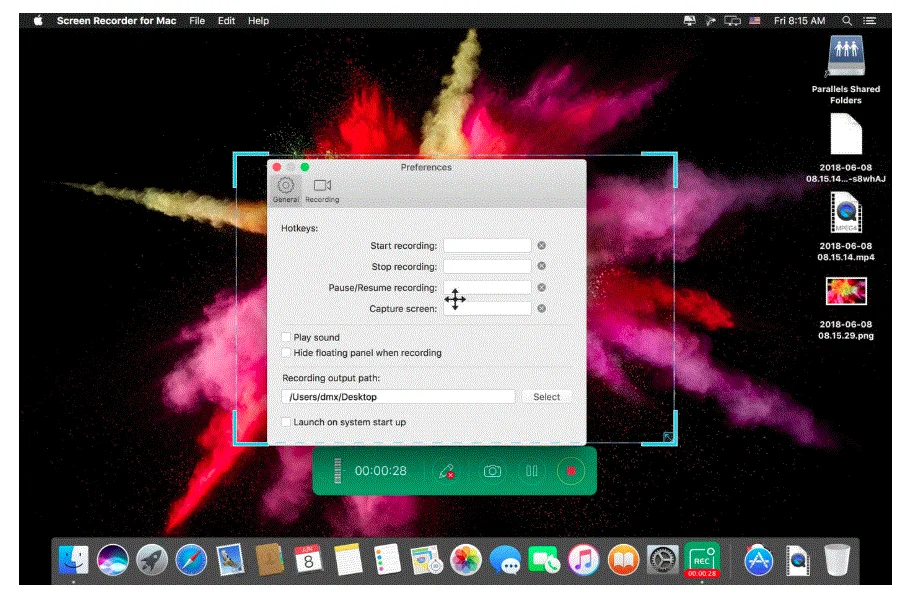The height and width of the screenshot is (594, 900).
Task: Click the Pause/Resume recording hotkey field
Action: tap(487, 288)
